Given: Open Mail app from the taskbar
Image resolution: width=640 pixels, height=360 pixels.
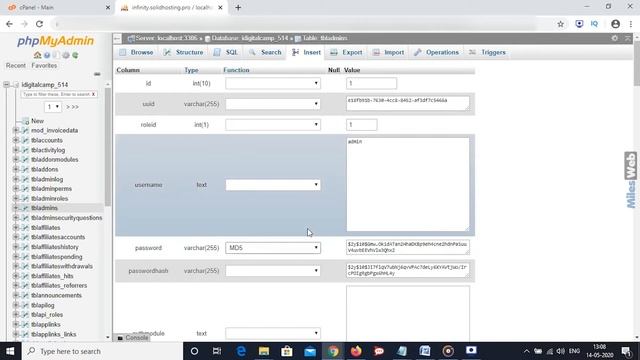Looking at the screenshot, I should (310, 351).
